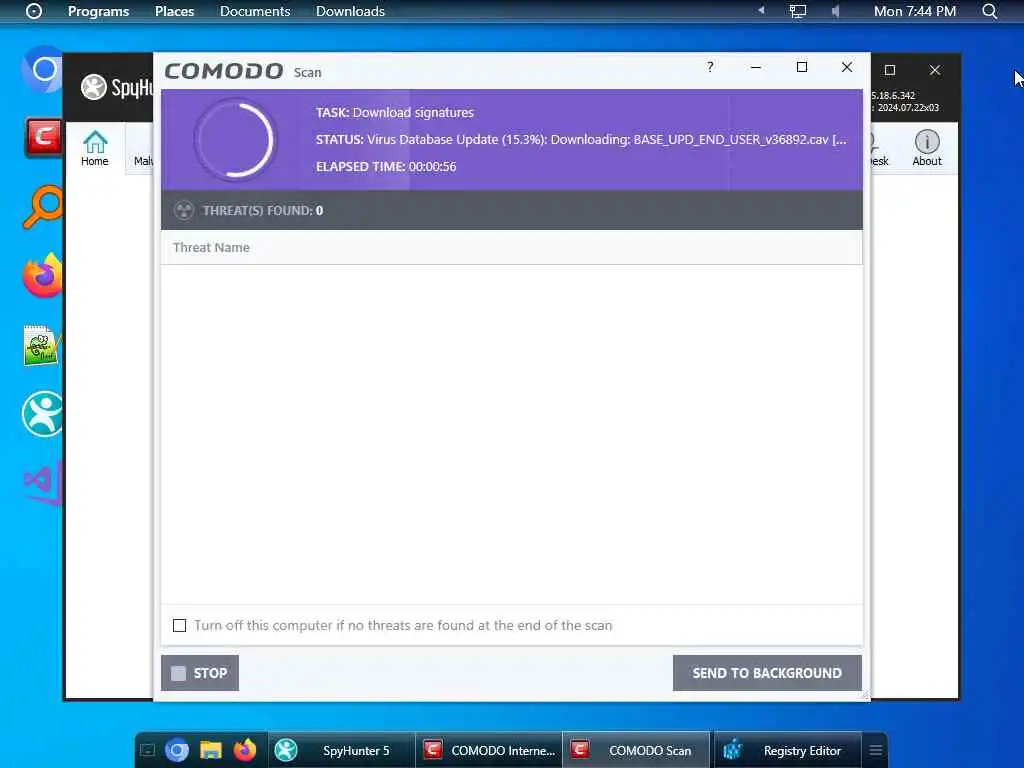Open SpyHunter About tab
Screen dimensions: 1024x768
(927, 148)
